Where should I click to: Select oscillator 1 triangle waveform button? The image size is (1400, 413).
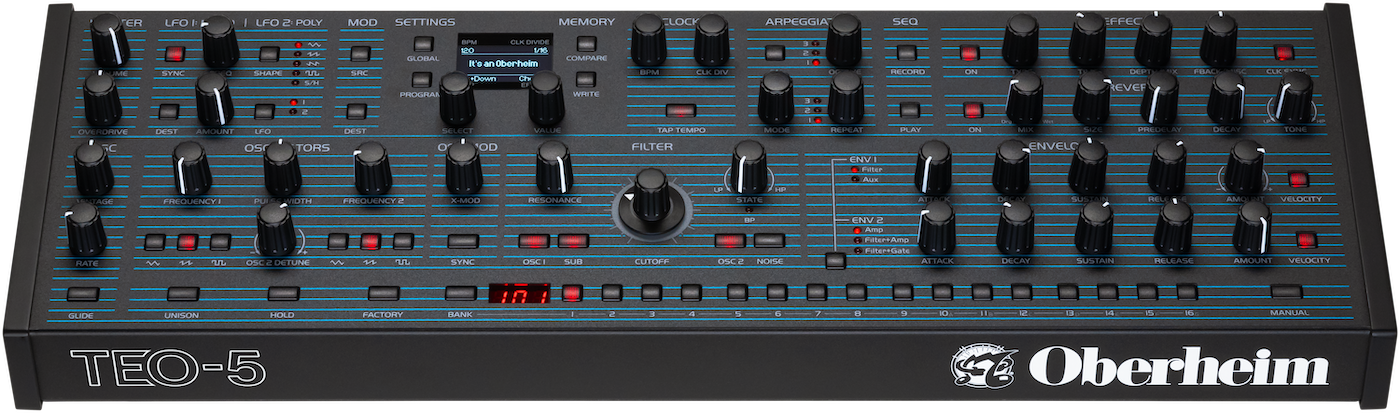click(x=154, y=241)
